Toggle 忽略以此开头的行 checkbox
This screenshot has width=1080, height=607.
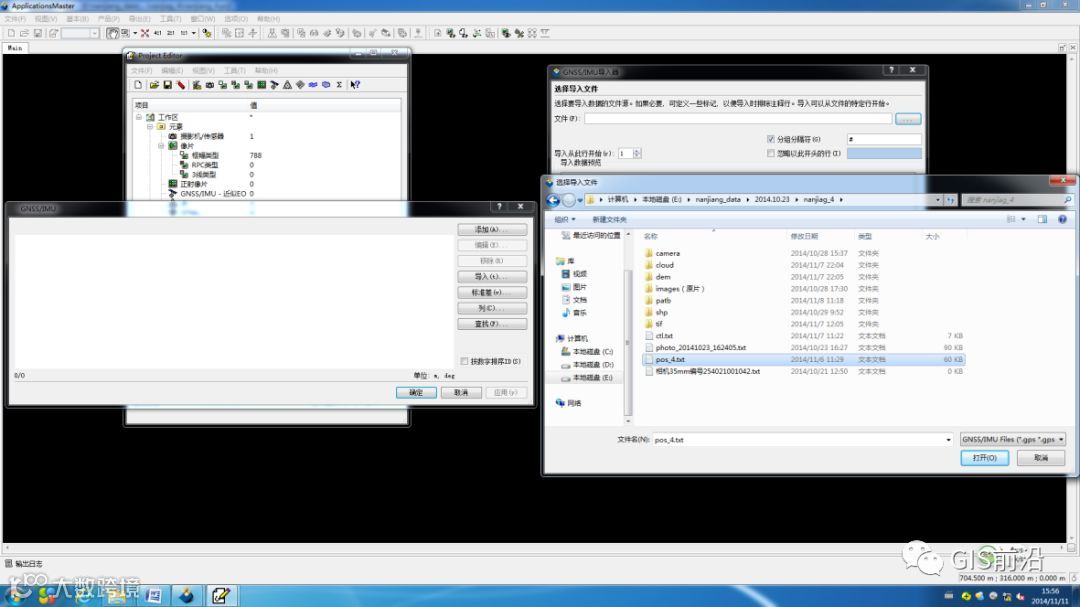pyautogui.click(x=771, y=154)
